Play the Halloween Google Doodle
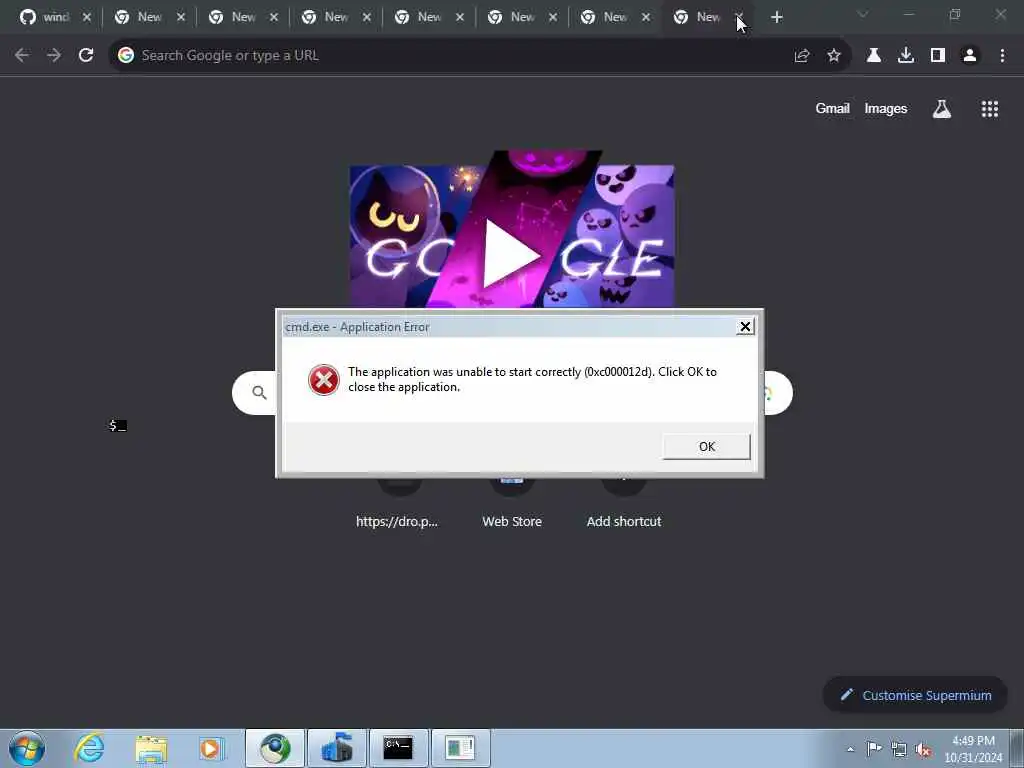This screenshot has height=768, width=1024. [x=511, y=255]
